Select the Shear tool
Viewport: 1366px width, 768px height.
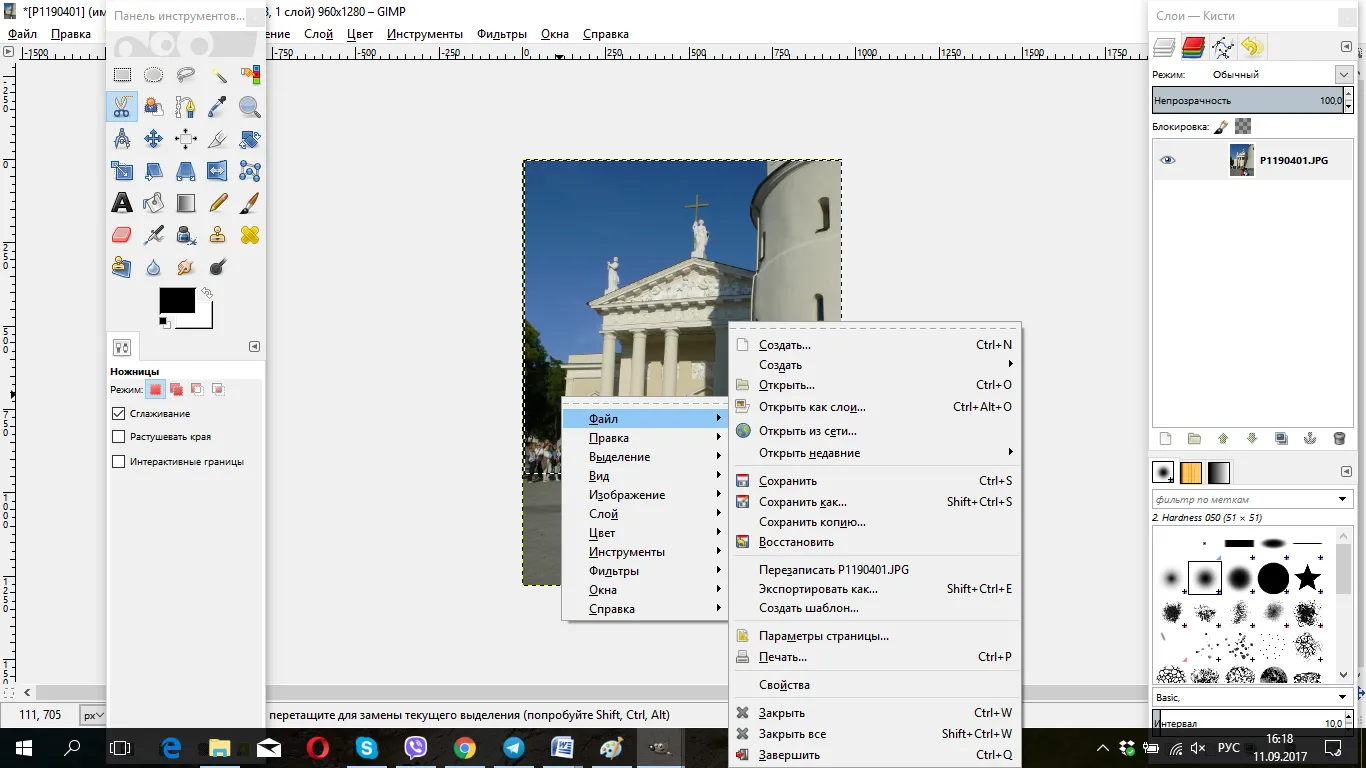pos(154,170)
